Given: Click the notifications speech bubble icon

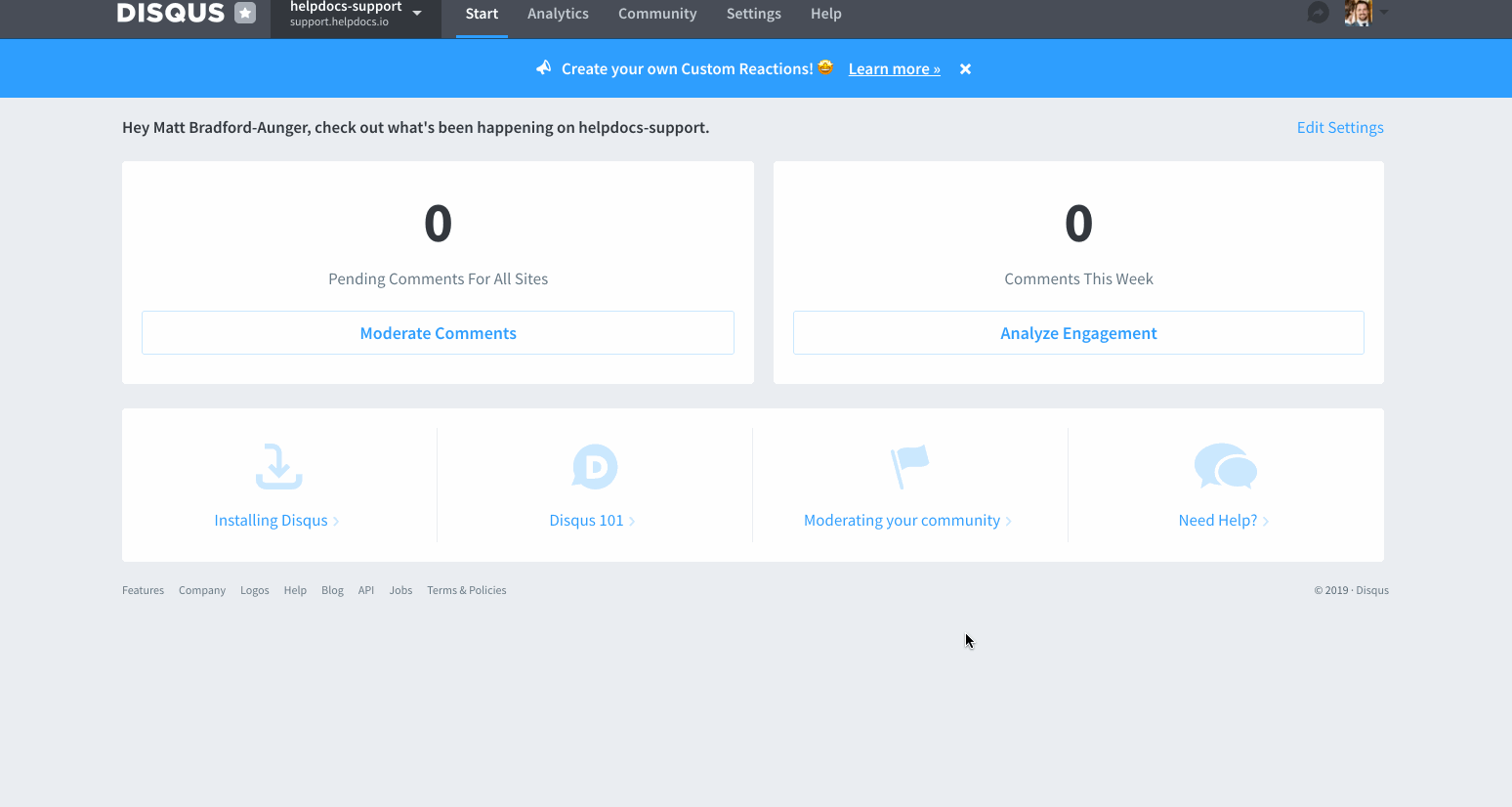Looking at the screenshot, I should coord(1318,13).
